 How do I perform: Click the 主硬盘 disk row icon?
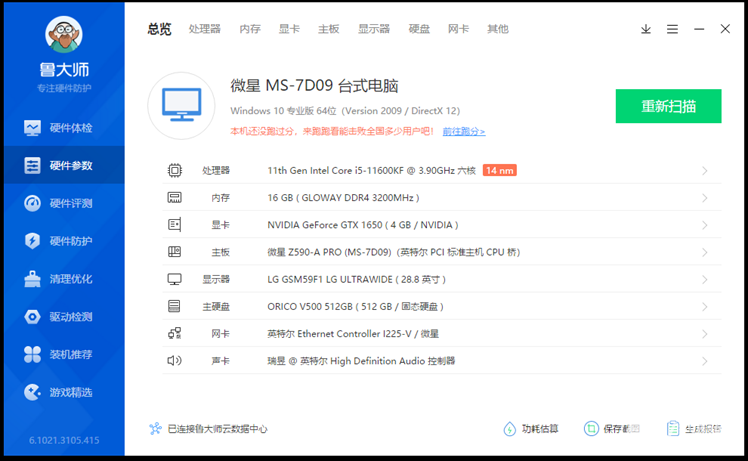pyautogui.click(x=174, y=306)
